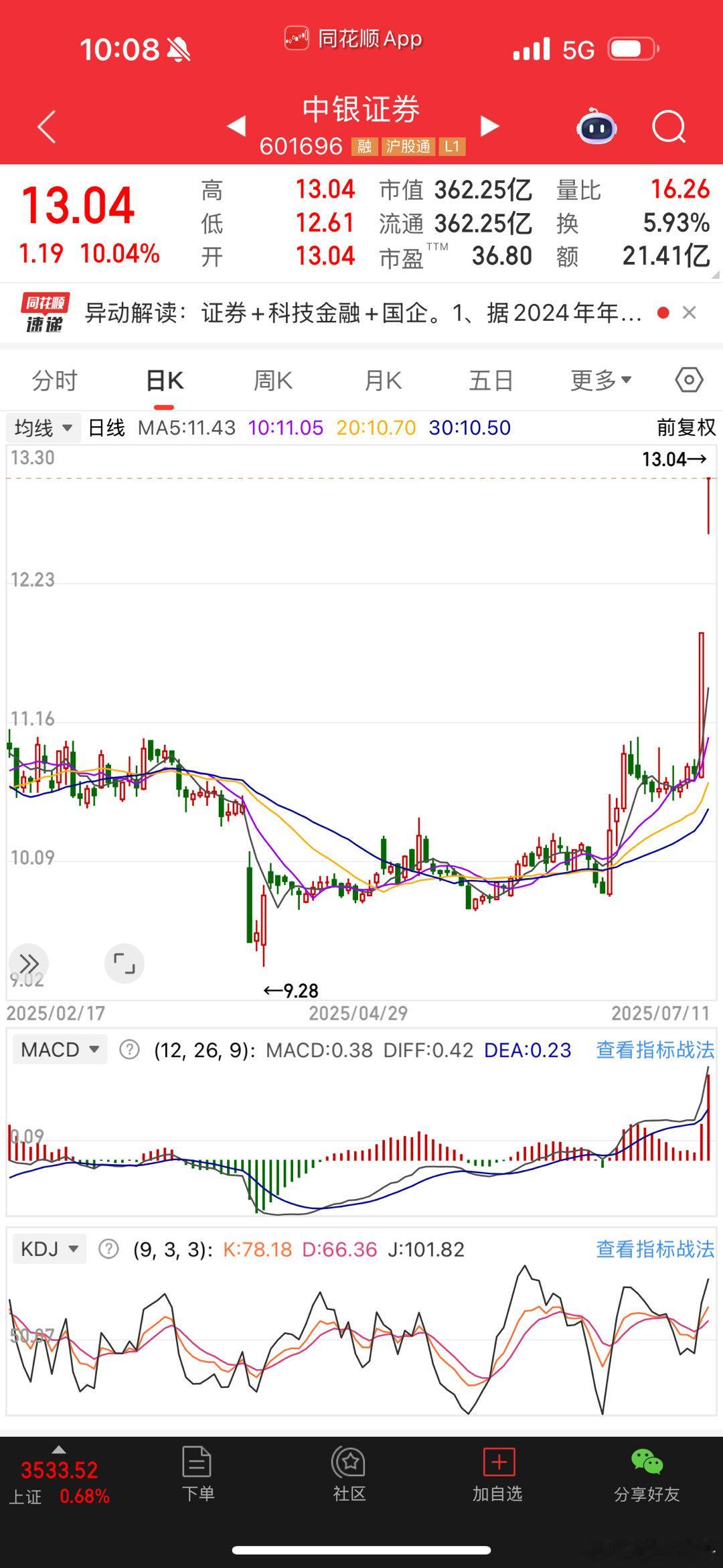Tap the 额 21.41亿 turnover amount

[x=666, y=256]
